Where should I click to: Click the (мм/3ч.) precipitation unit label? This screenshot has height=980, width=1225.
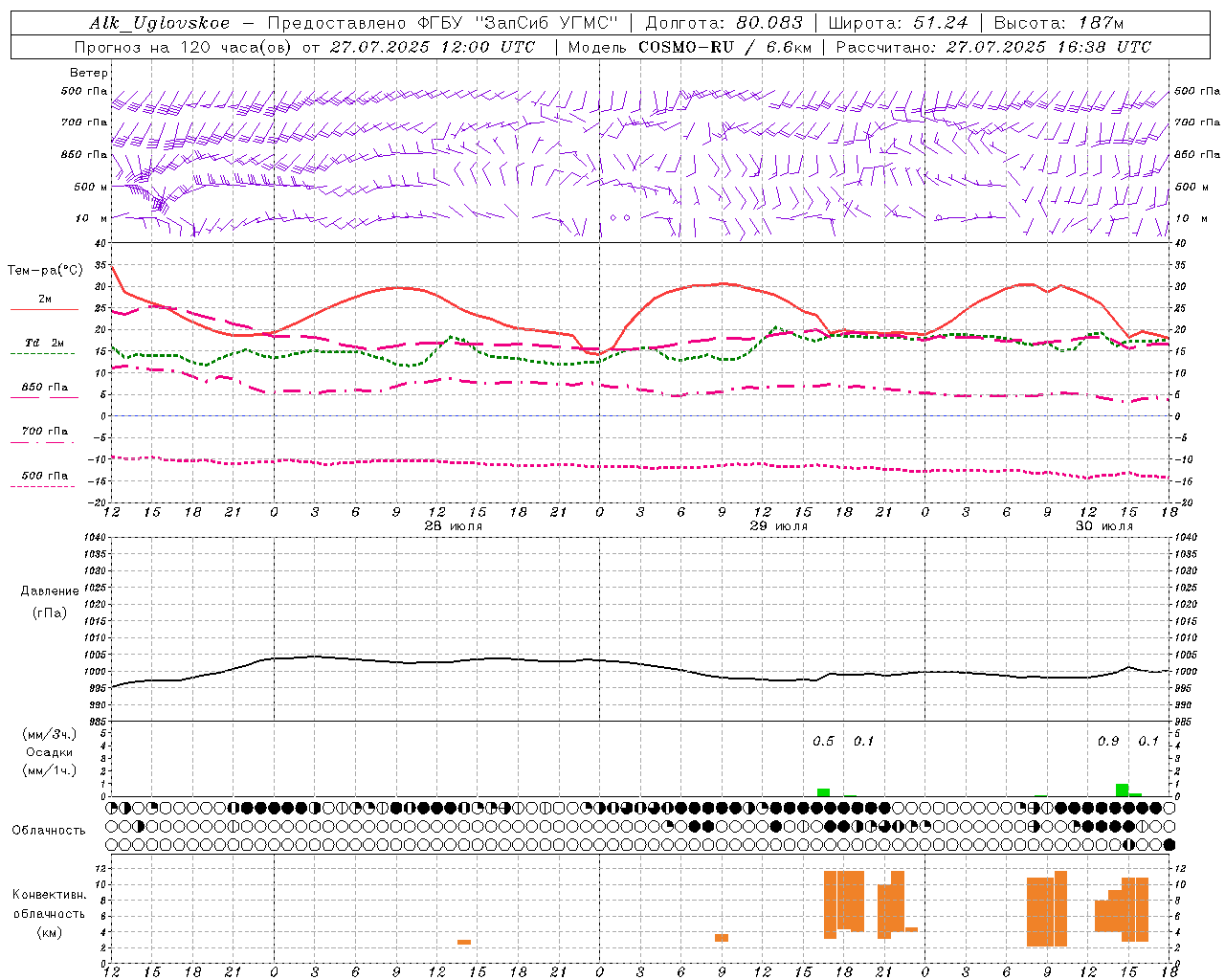click(50, 734)
